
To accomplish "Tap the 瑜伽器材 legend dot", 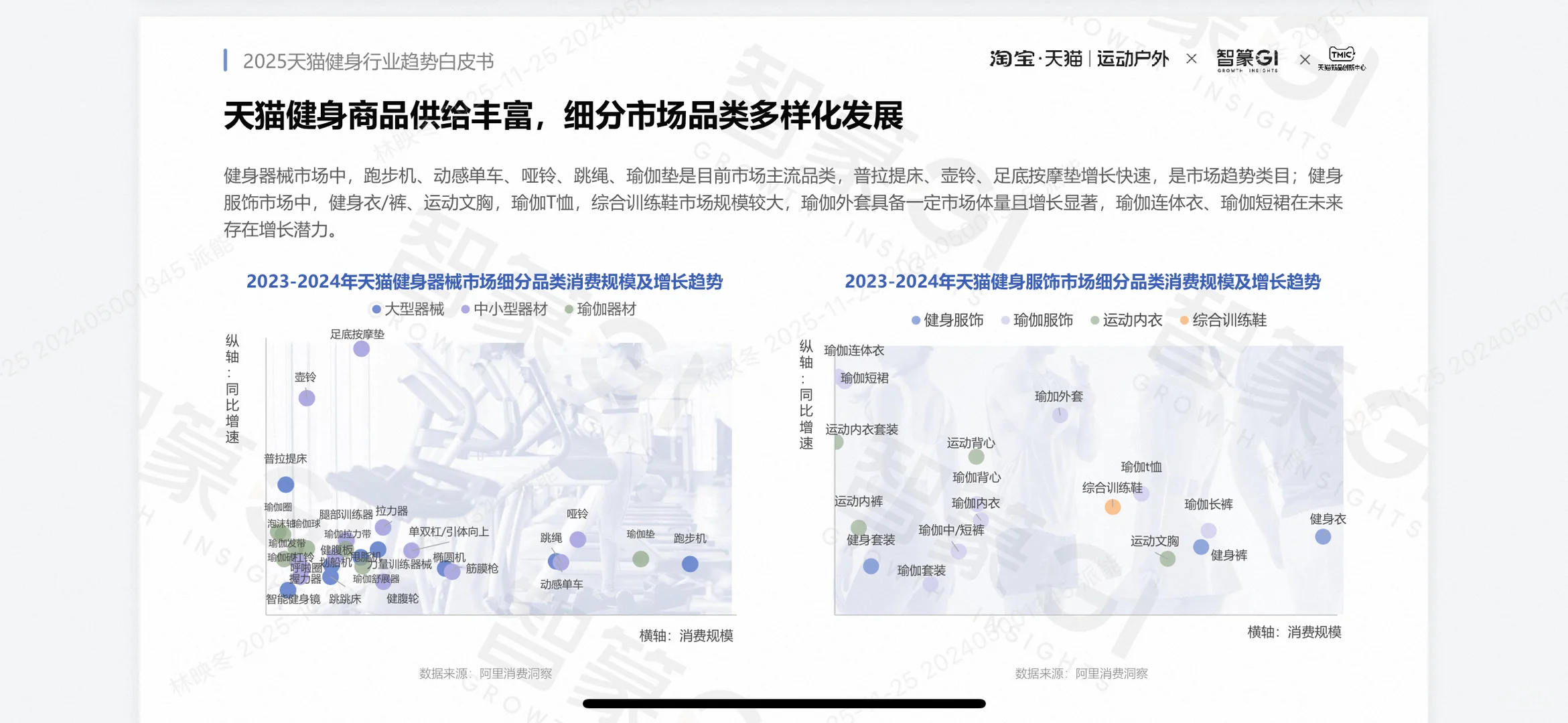I will point(569,309).
